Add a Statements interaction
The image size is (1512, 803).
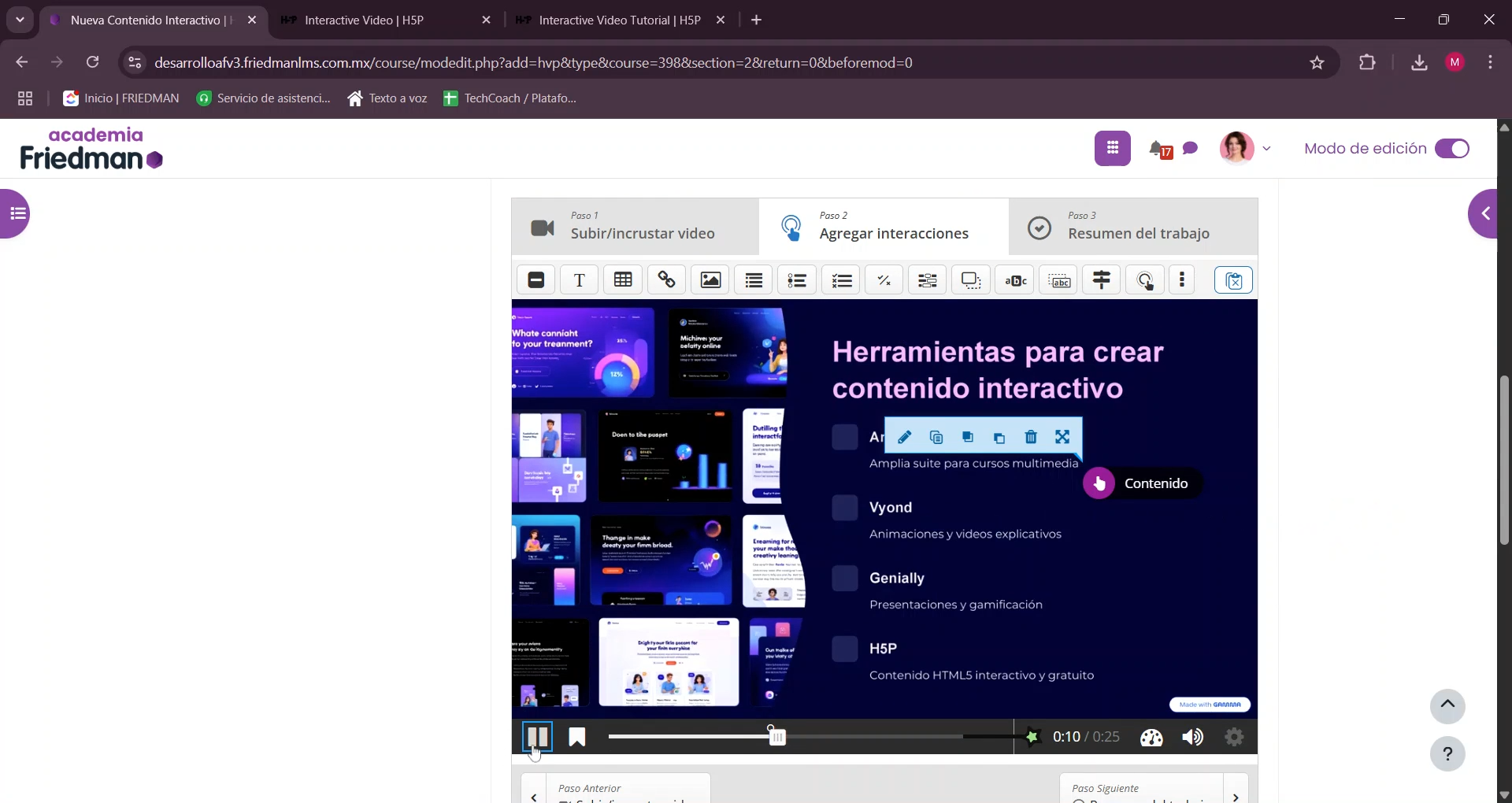coord(754,280)
